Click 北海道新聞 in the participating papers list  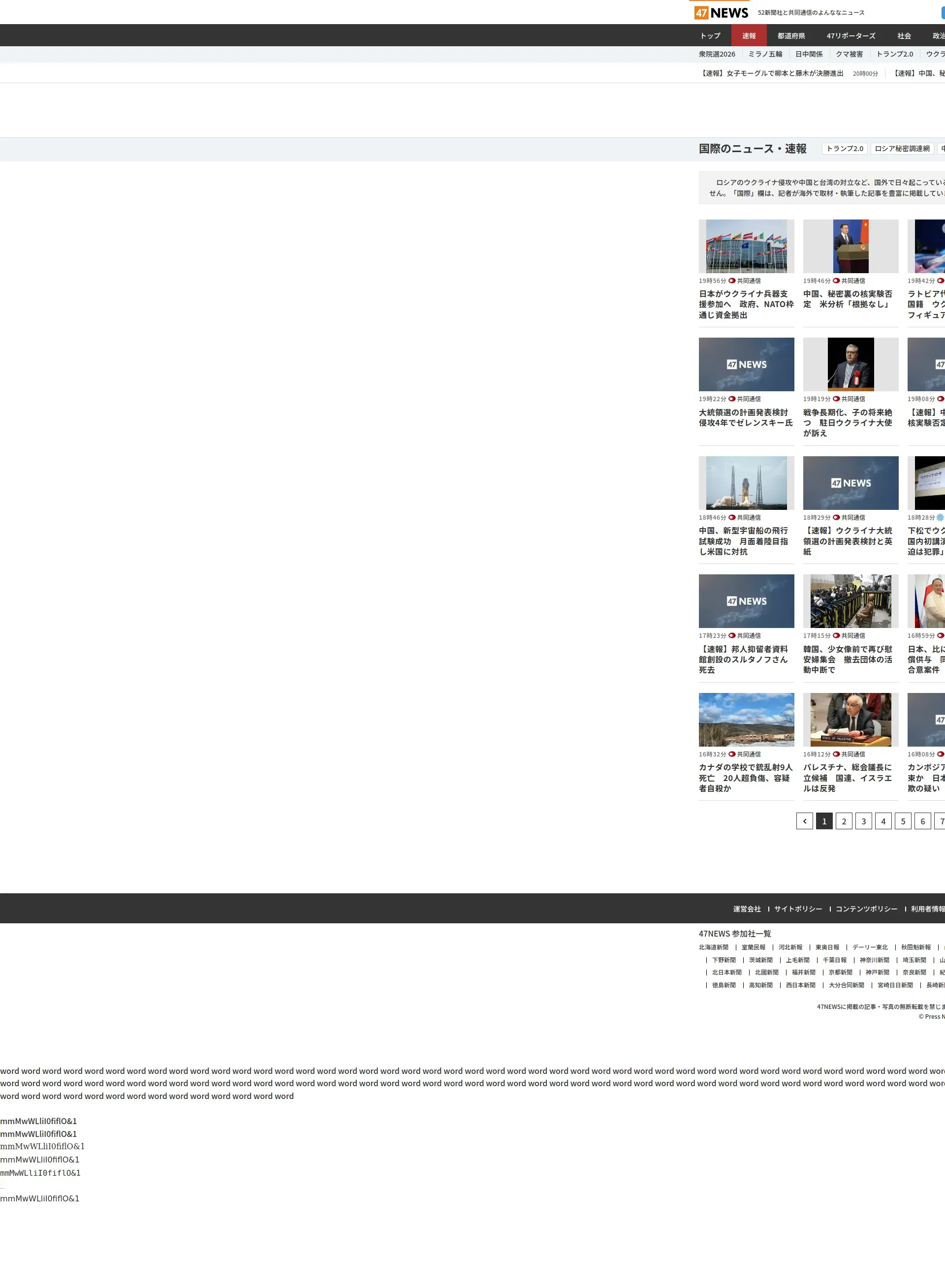tap(713, 947)
